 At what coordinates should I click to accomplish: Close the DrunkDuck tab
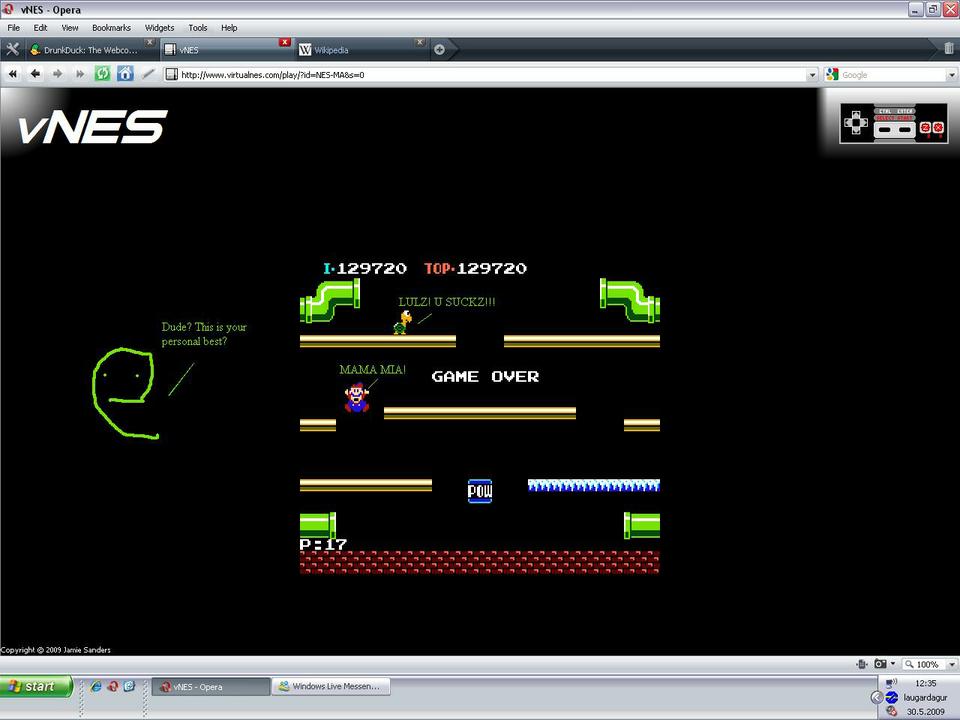tap(149, 42)
